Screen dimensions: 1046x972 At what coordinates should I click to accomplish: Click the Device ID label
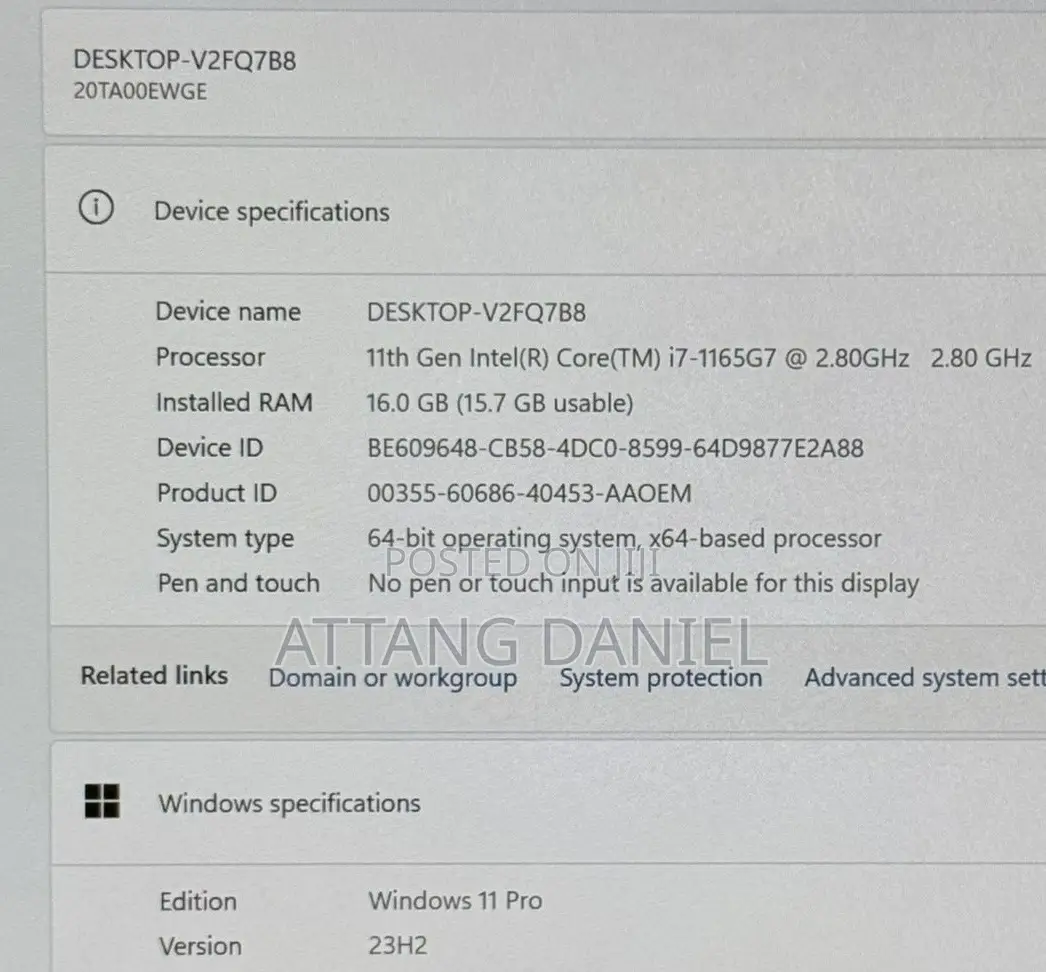coord(210,448)
